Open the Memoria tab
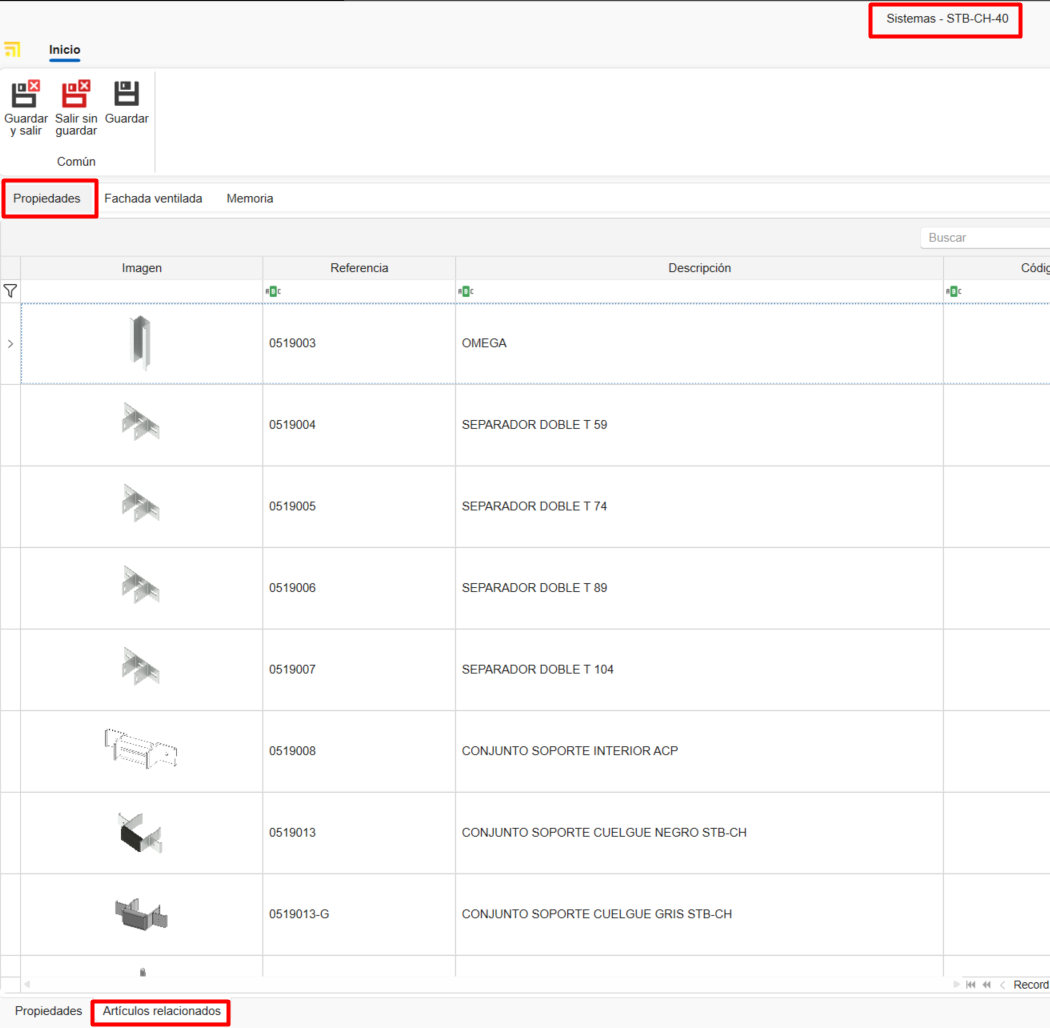This screenshot has width=1050, height=1028. click(249, 199)
